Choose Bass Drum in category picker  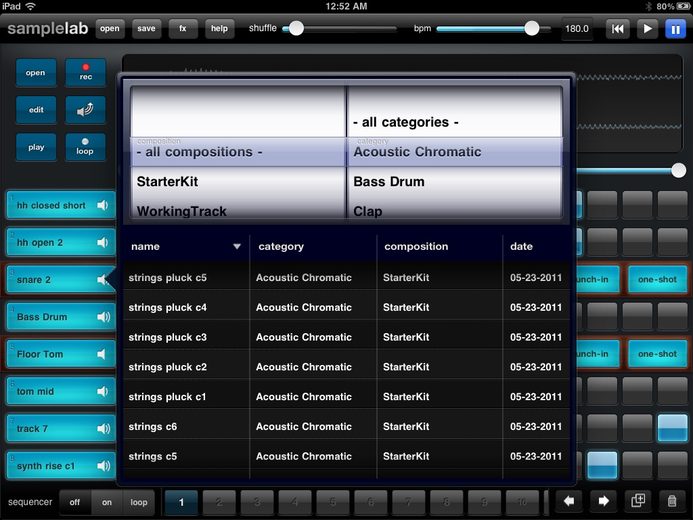(x=455, y=182)
